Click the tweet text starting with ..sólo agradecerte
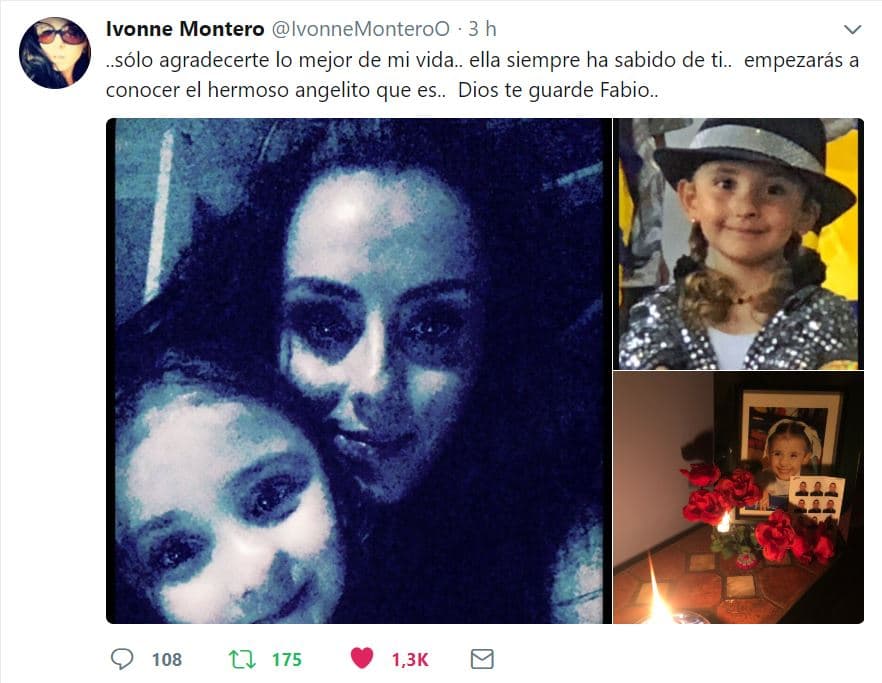 (x=482, y=75)
